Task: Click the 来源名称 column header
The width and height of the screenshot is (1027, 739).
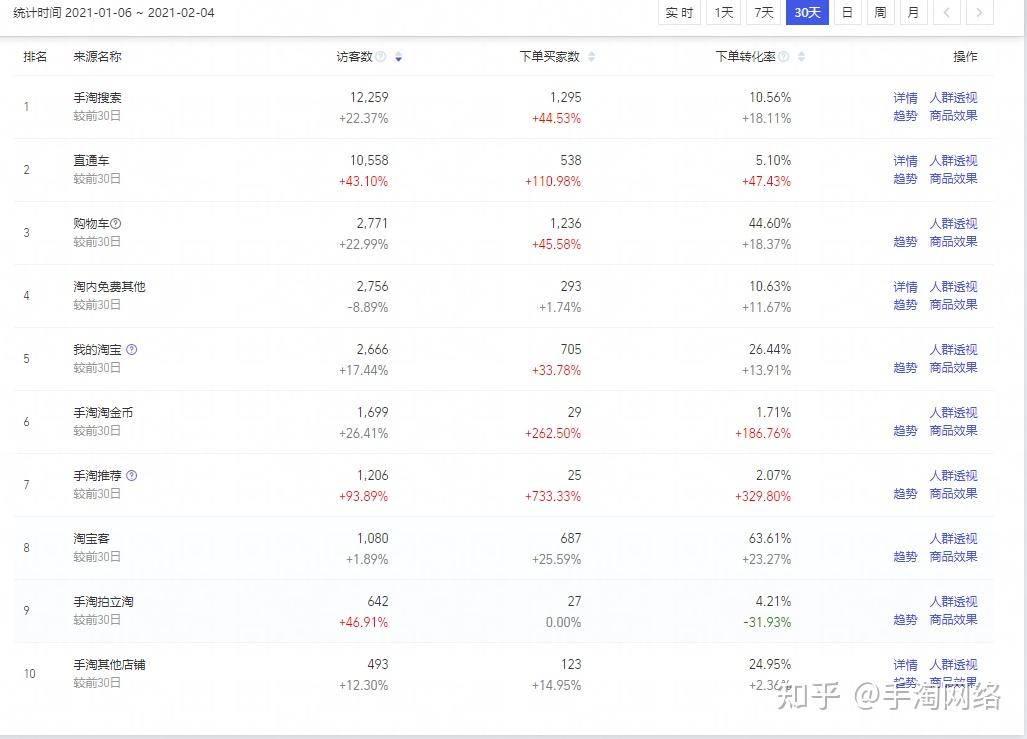Action: [x=97, y=57]
